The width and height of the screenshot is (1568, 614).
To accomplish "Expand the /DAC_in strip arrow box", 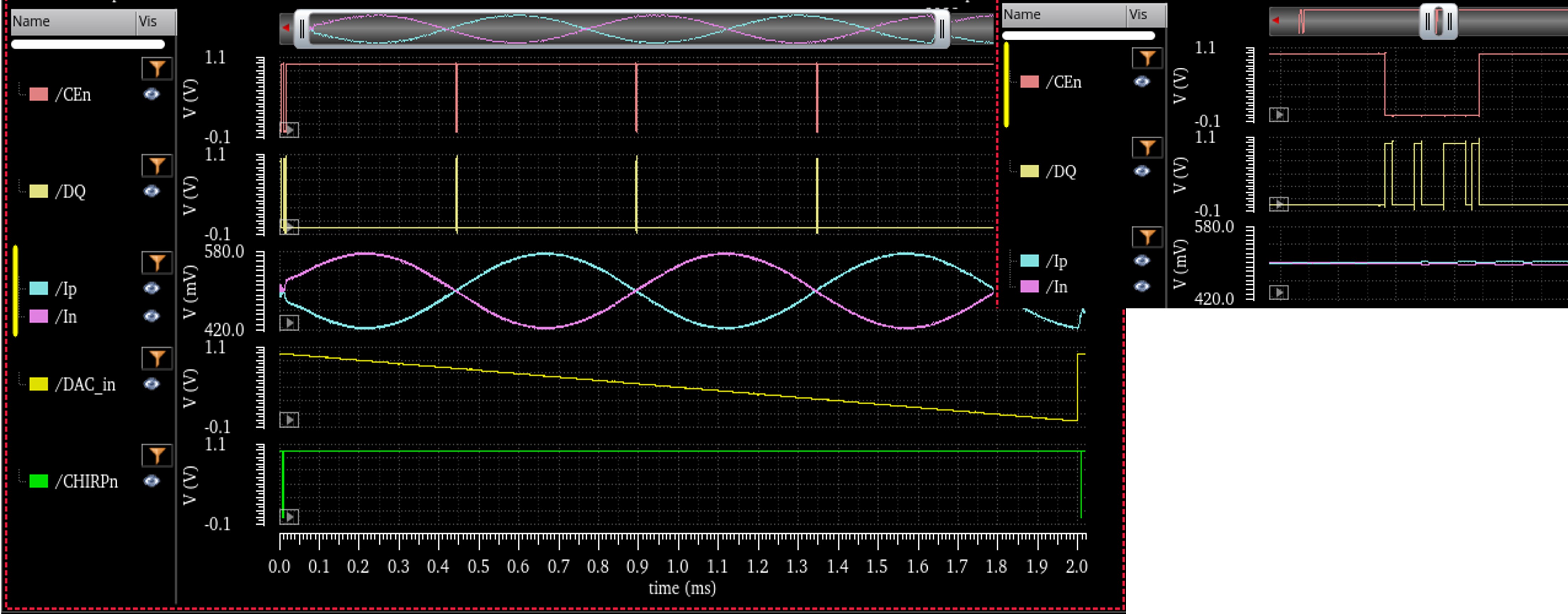I will click(x=289, y=420).
